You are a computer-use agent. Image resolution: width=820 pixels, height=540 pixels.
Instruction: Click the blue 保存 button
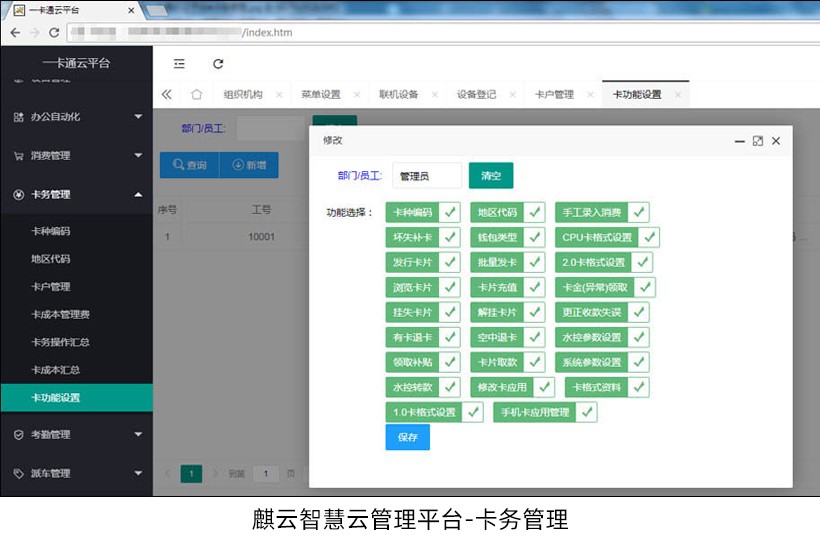point(407,437)
